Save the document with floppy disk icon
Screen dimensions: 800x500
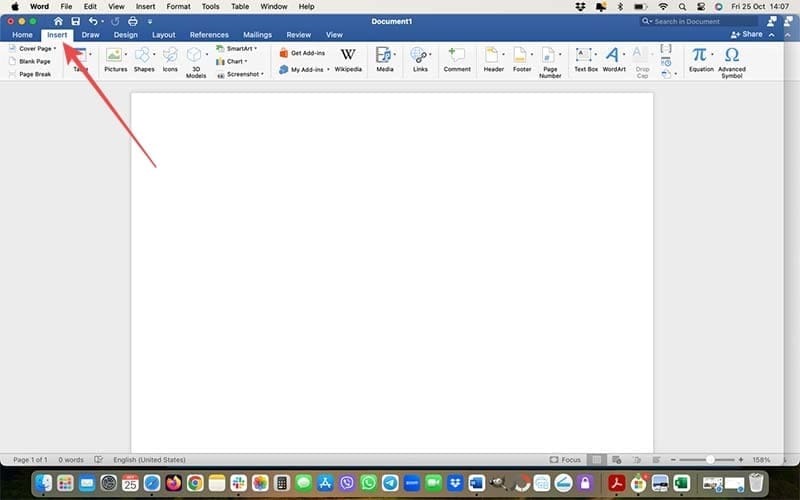[x=76, y=21]
